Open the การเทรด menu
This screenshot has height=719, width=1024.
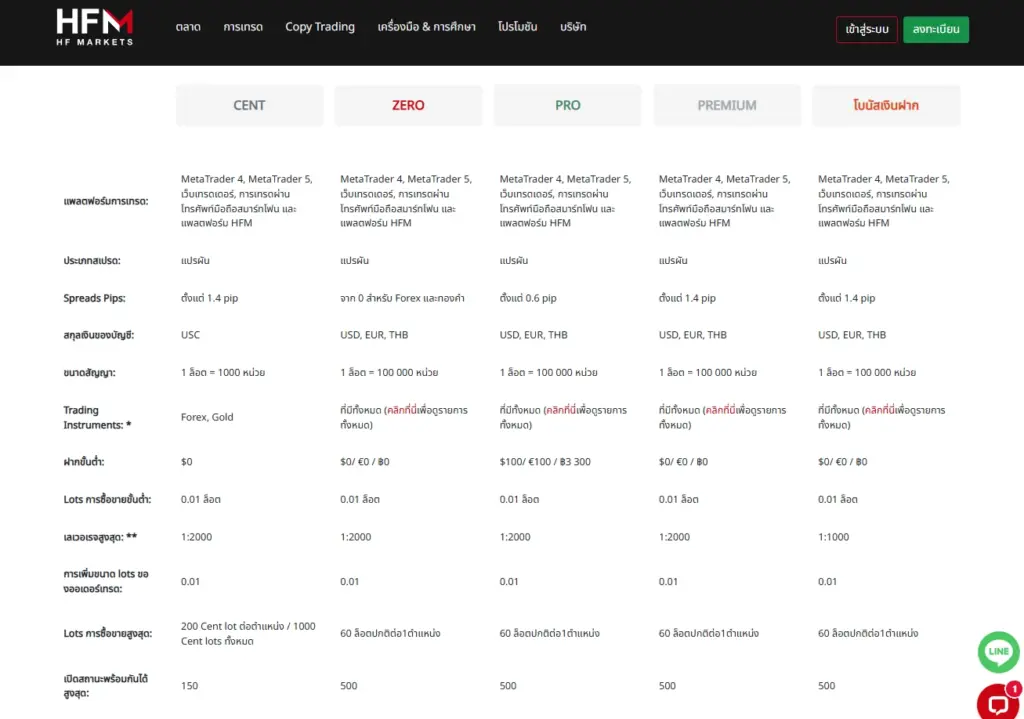(x=243, y=27)
